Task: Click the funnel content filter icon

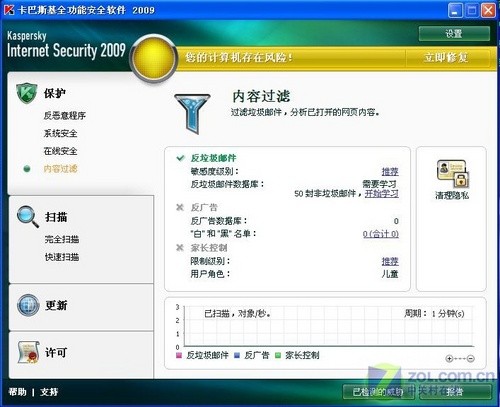Action: click(x=192, y=113)
